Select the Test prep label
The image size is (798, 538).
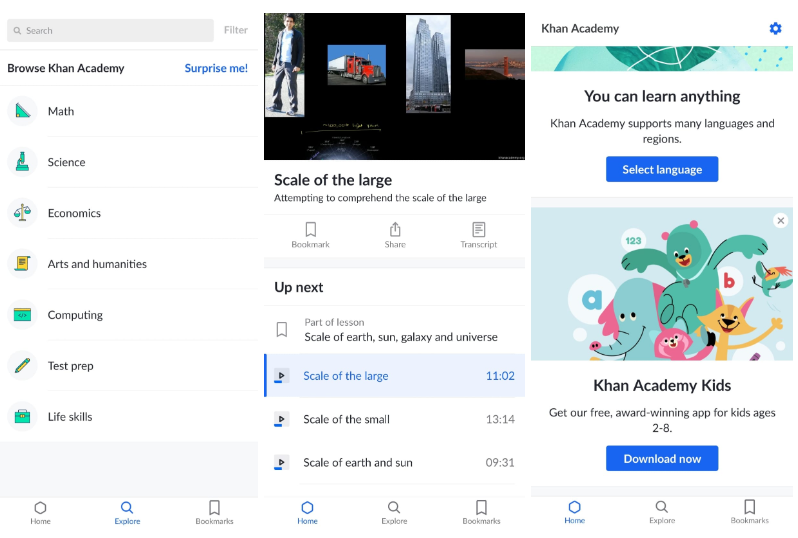pyautogui.click(x=70, y=366)
